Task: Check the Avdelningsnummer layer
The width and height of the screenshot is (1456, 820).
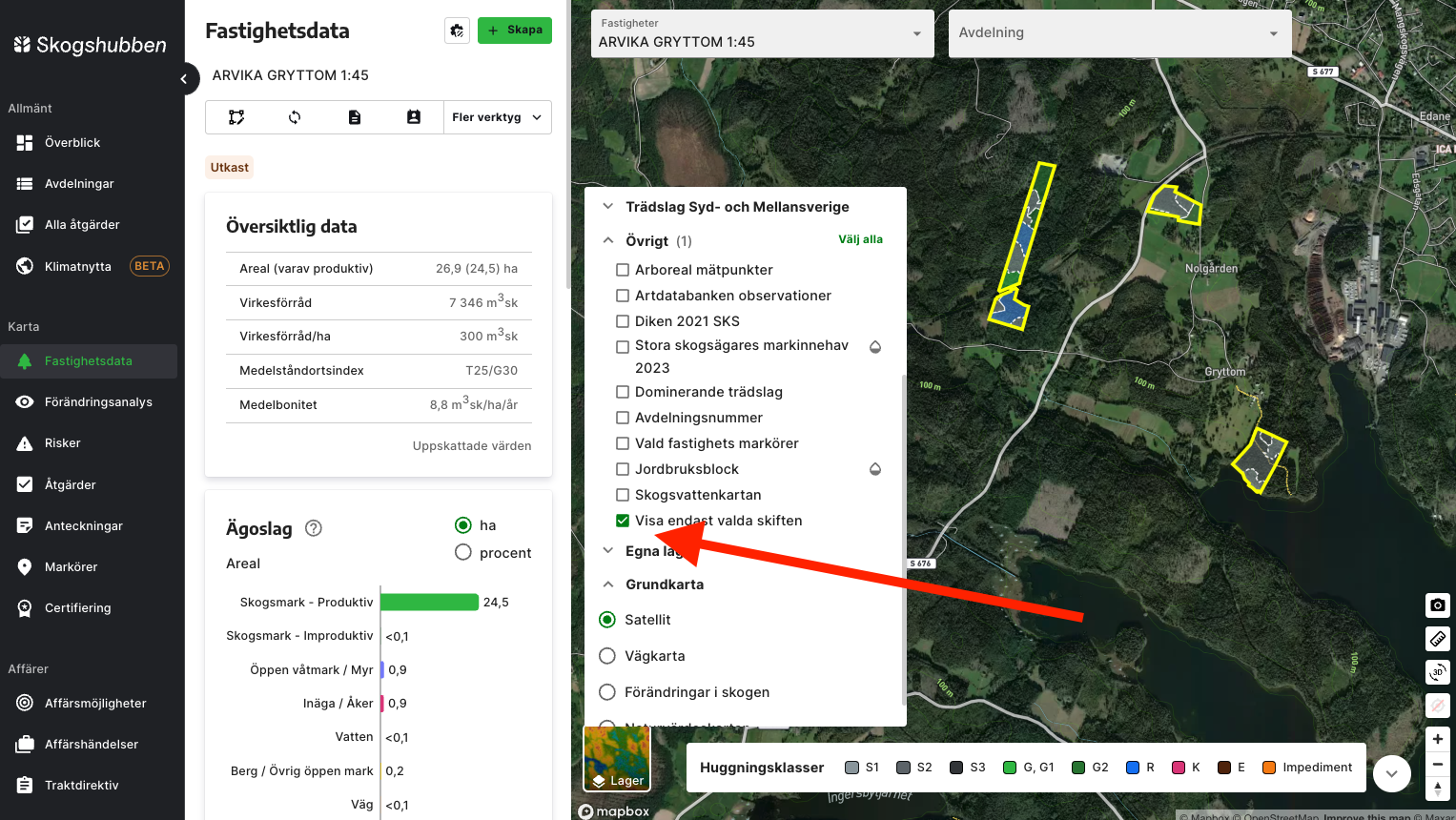Action: coord(623,418)
